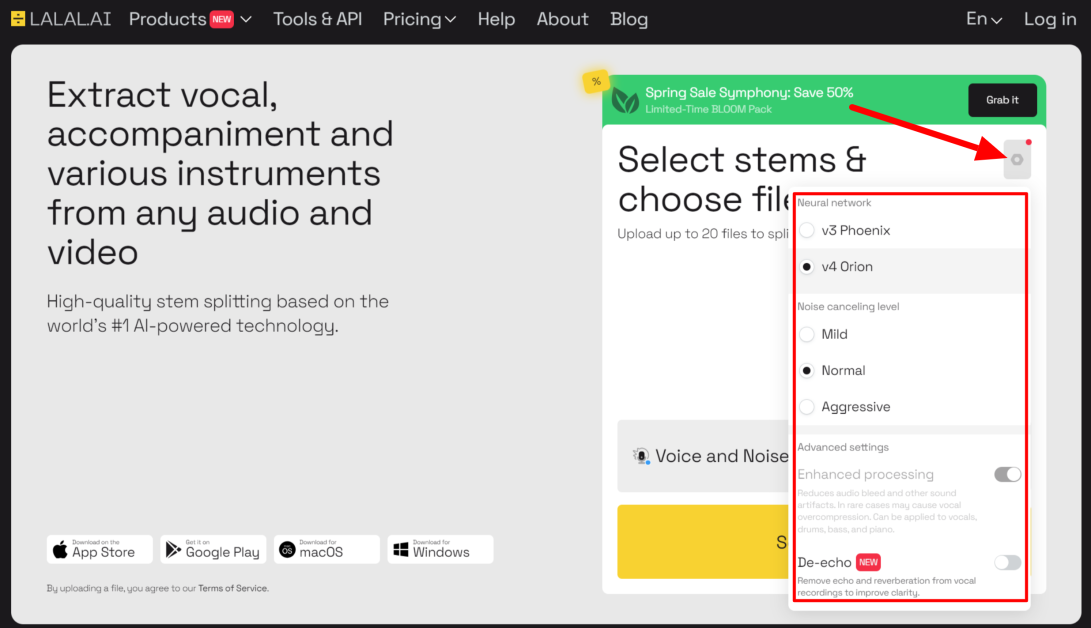
Task: Click the Enhanced processing label text
Action: 865,474
